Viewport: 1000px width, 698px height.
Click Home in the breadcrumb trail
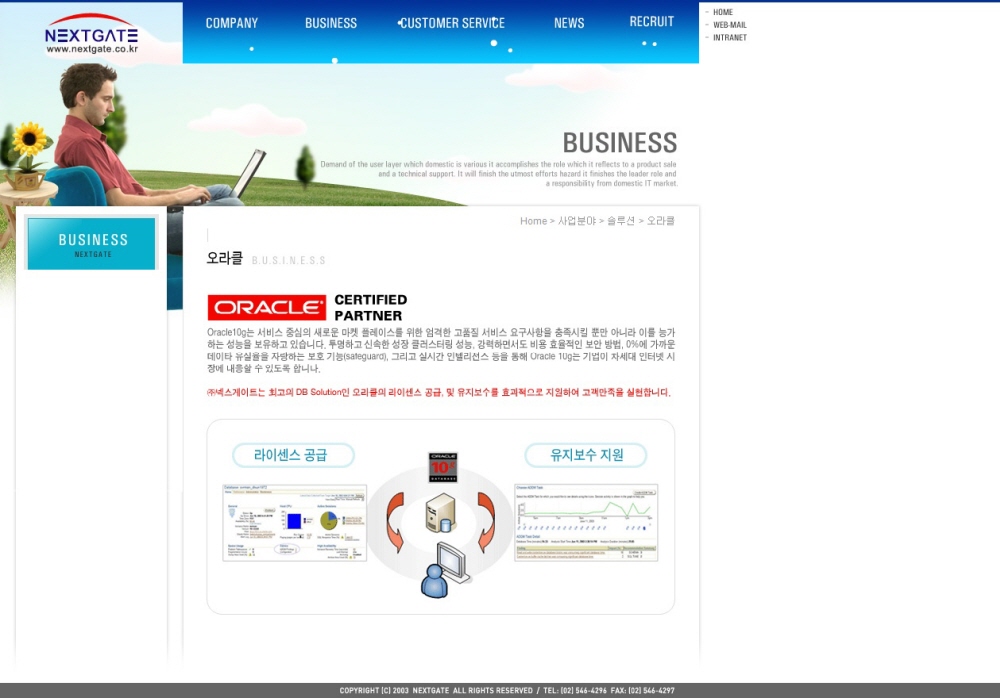pyautogui.click(x=533, y=221)
